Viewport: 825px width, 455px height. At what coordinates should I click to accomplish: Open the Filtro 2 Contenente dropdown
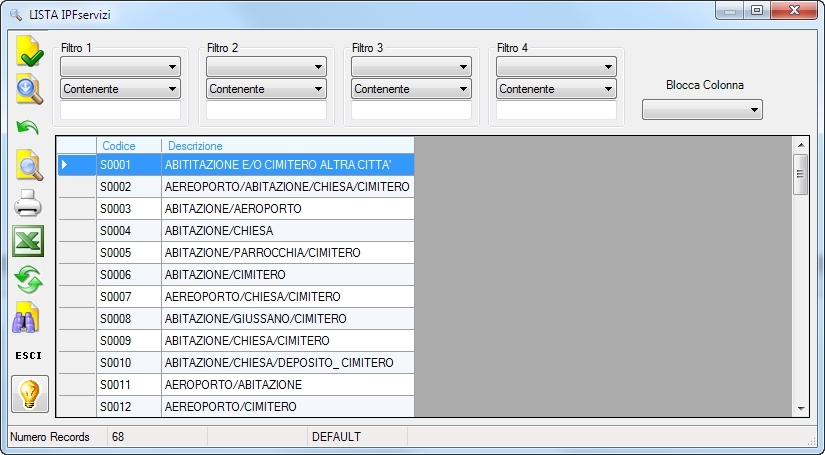(x=266, y=89)
